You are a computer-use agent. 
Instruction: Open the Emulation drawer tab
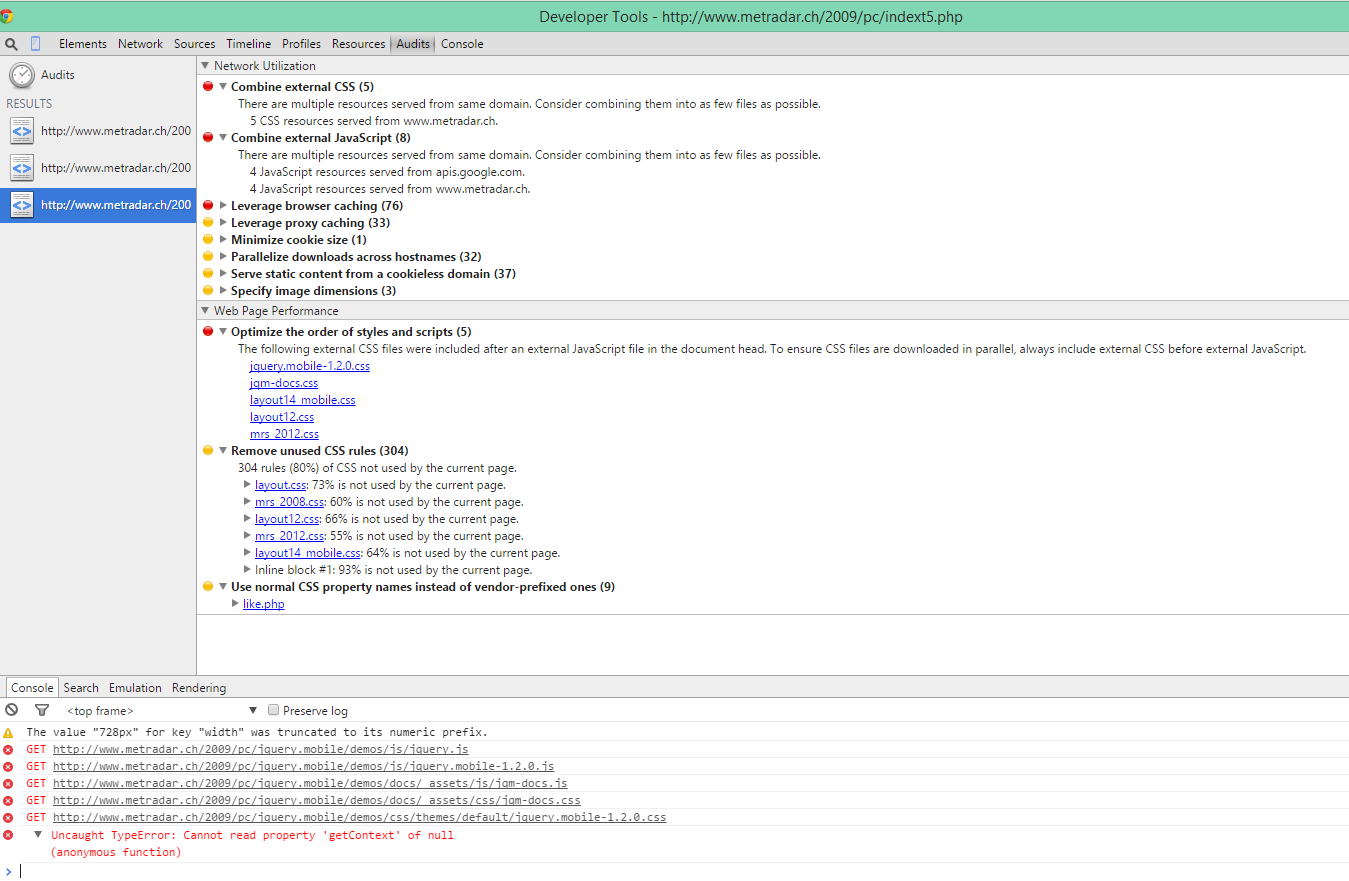pos(135,688)
